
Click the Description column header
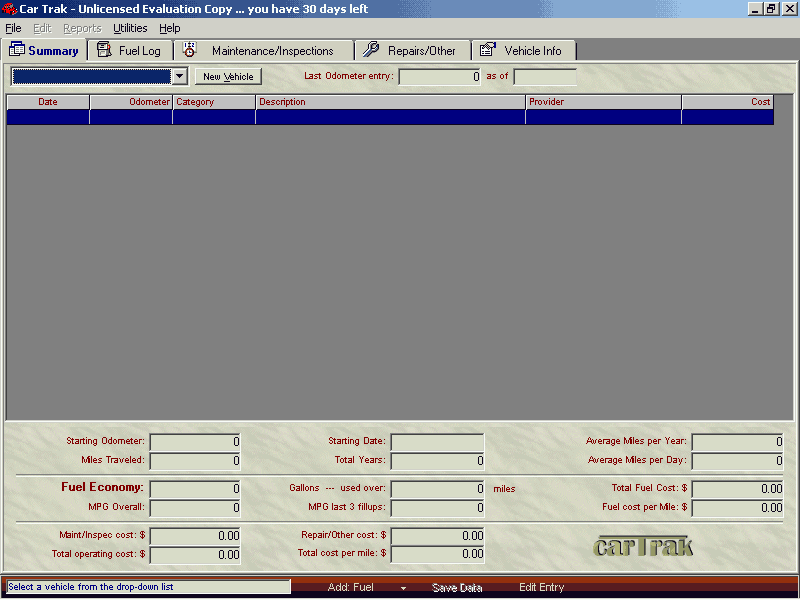[x=390, y=102]
